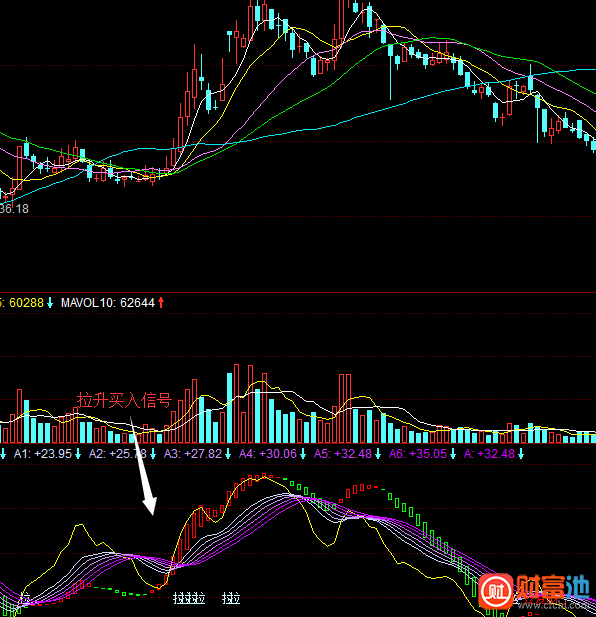Screen dimensions: 596x617
Task: Click the 36.18 low price label
Action: 15,209
